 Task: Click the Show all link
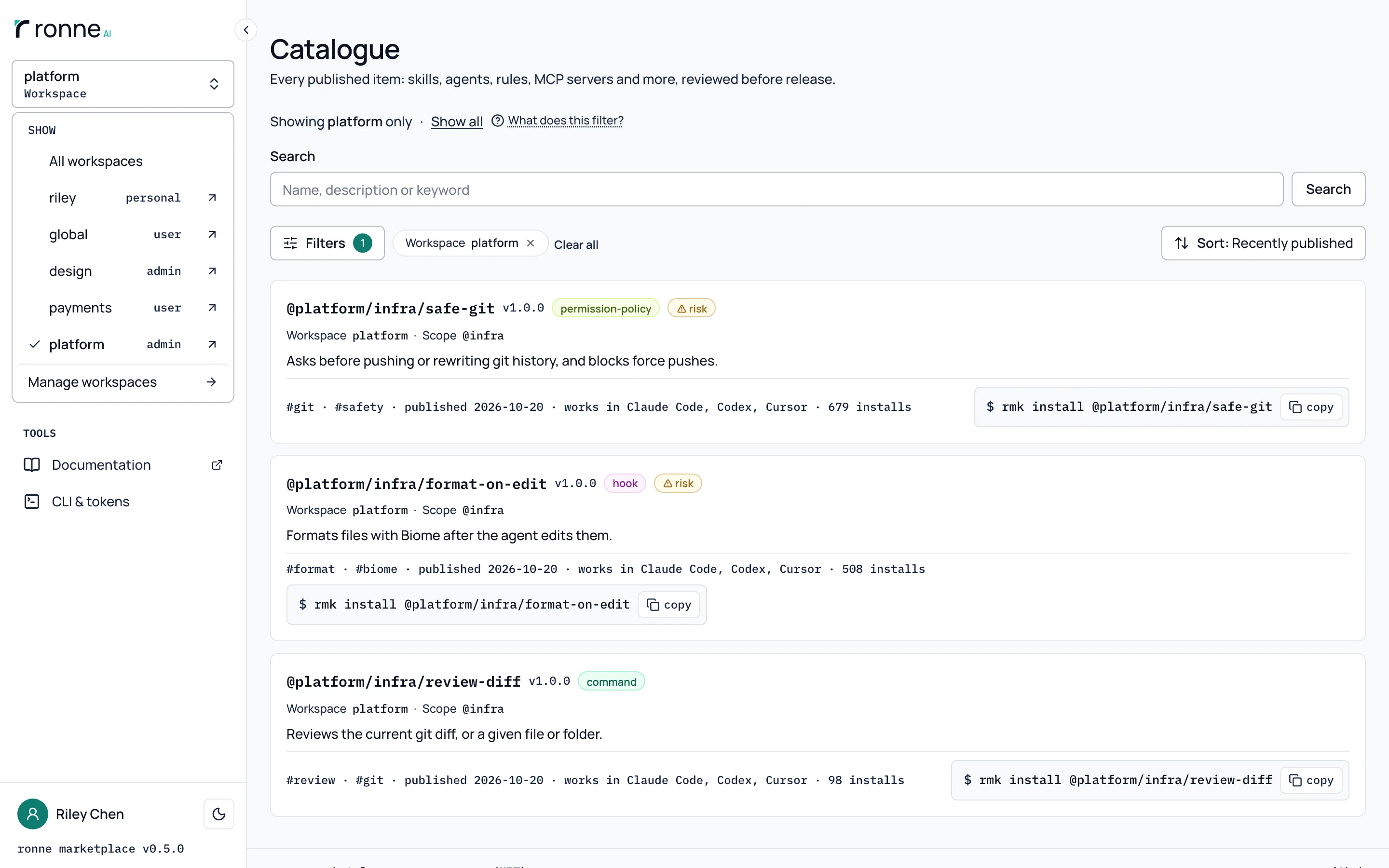pos(457,122)
